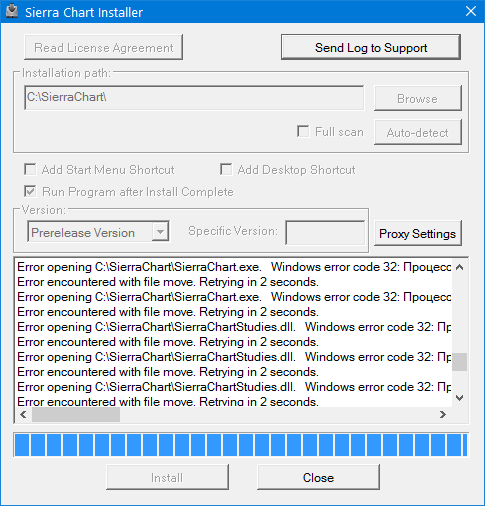Viewport: 485px width, 506px height.
Task: Close the Sierra Chart Installer window via X
Action: pos(471,11)
